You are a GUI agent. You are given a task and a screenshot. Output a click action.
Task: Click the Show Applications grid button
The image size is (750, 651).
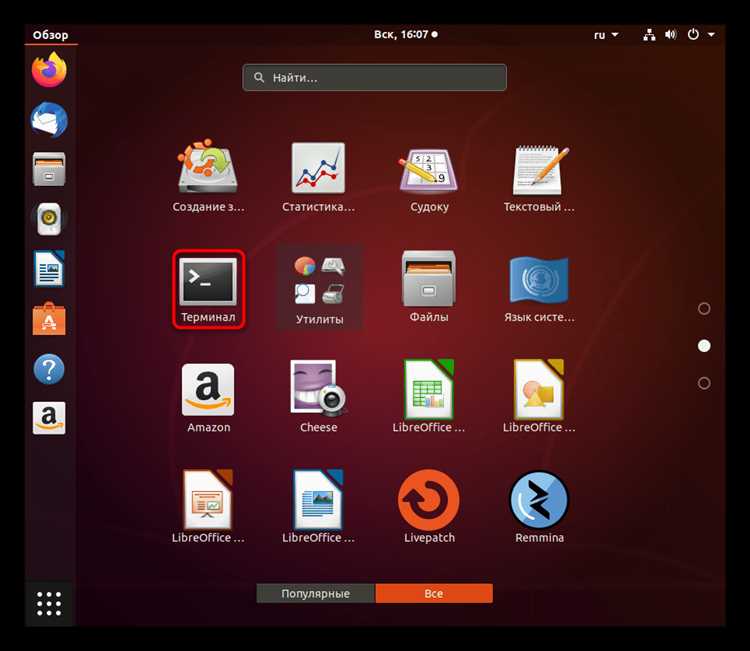[x=49, y=604]
